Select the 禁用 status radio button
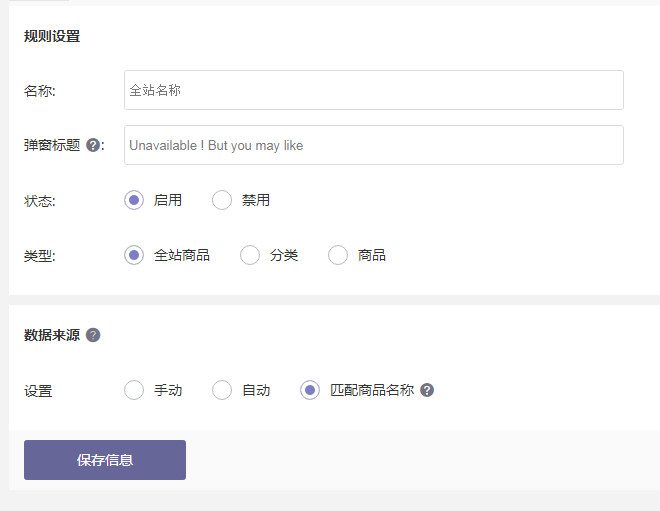 (x=222, y=200)
